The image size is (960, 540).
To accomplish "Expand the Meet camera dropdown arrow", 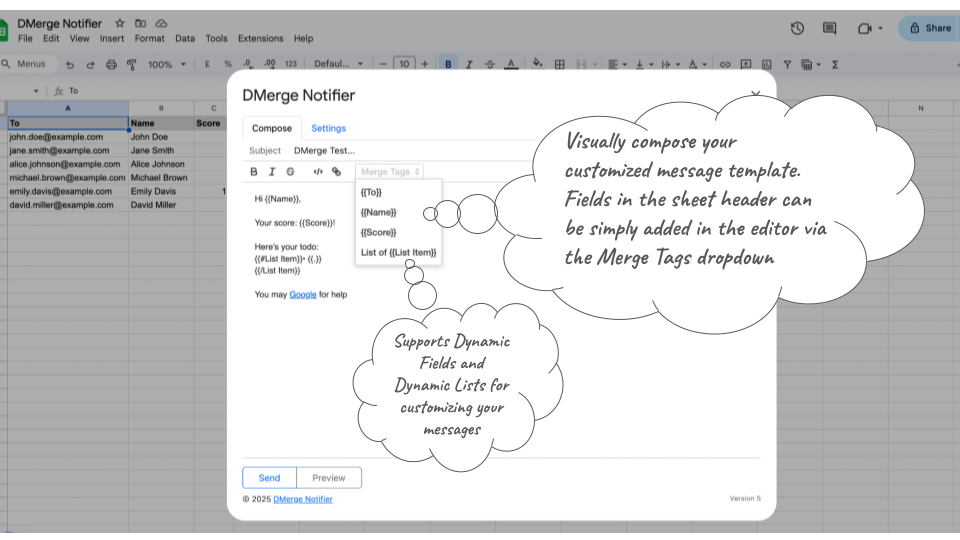I will [880, 28].
